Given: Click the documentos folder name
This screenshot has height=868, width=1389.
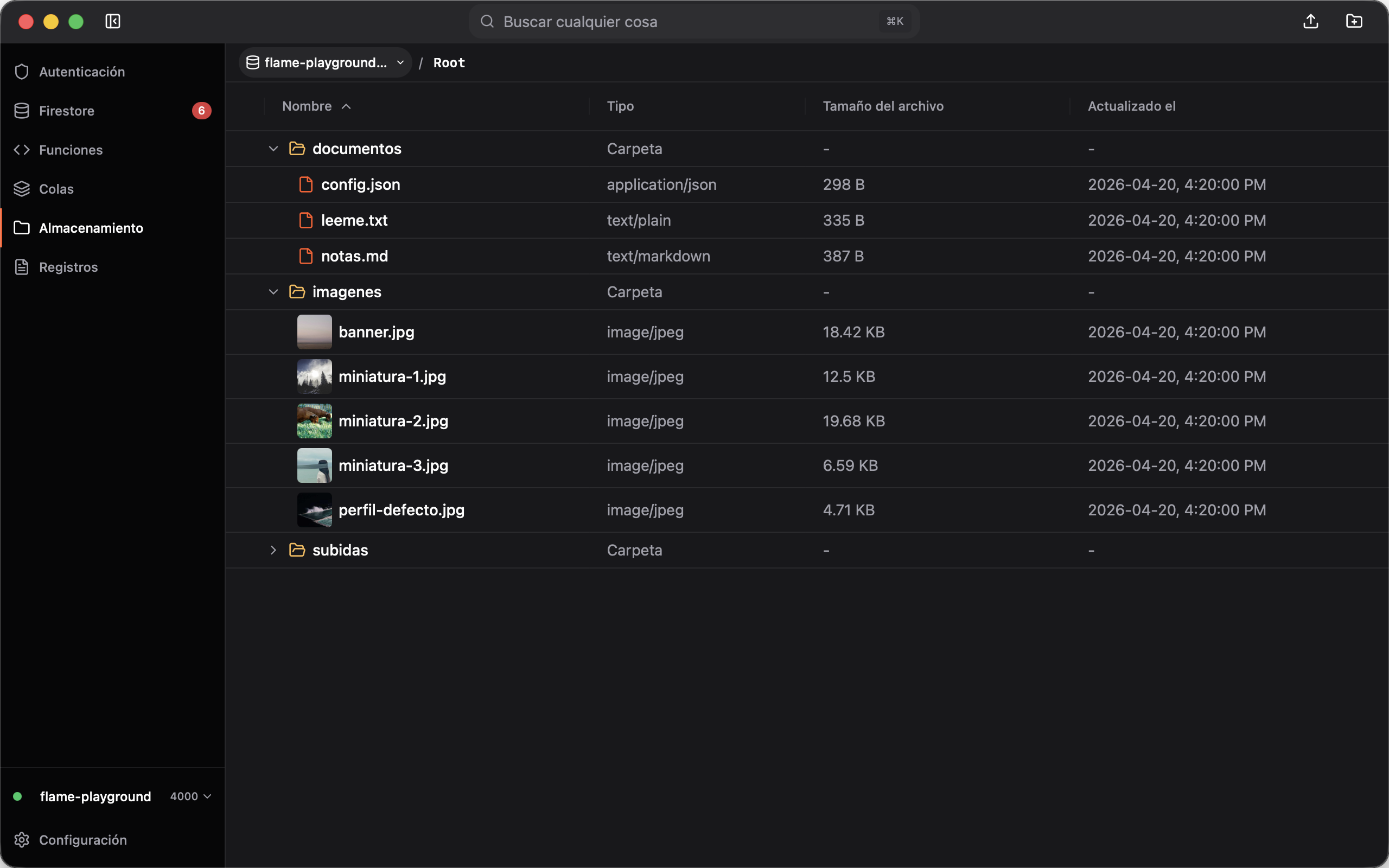Looking at the screenshot, I should click(356, 149).
